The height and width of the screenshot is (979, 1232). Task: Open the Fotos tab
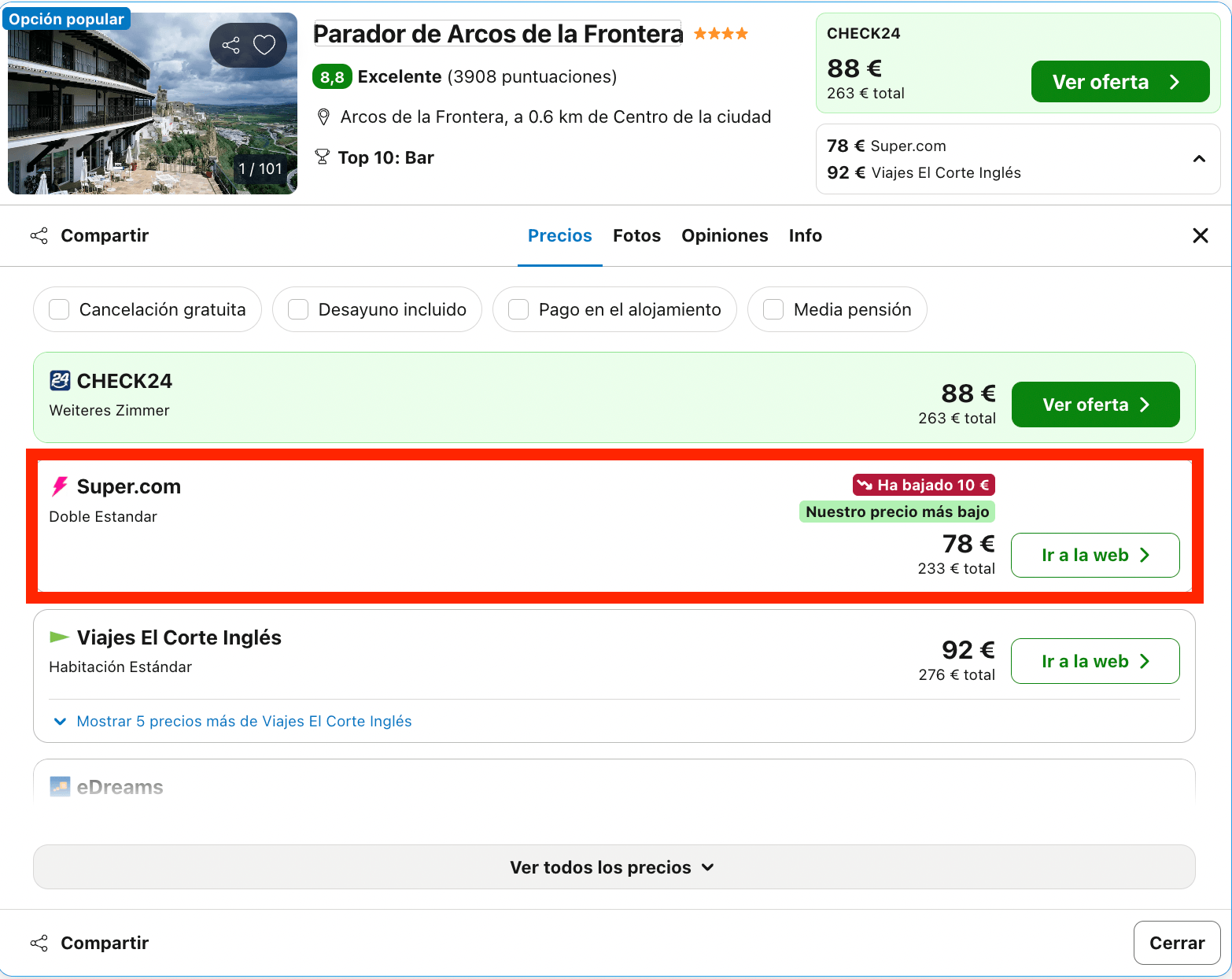point(637,235)
